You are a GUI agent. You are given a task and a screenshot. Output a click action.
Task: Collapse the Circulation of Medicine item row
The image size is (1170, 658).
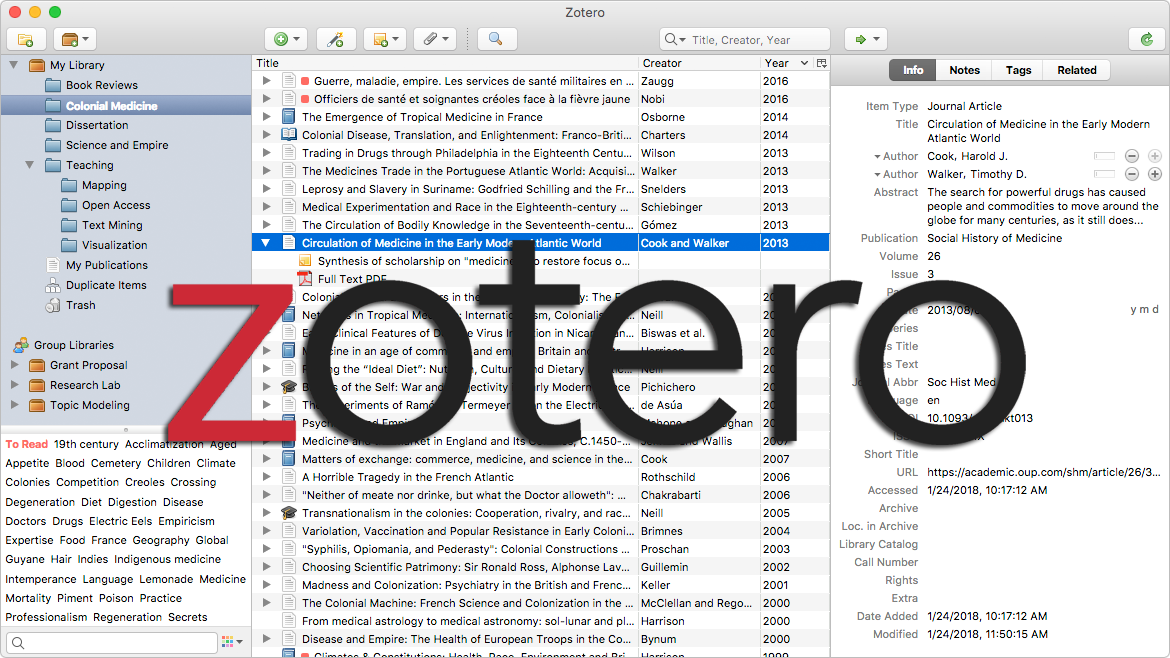pyautogui.click(x=266, y=242)
